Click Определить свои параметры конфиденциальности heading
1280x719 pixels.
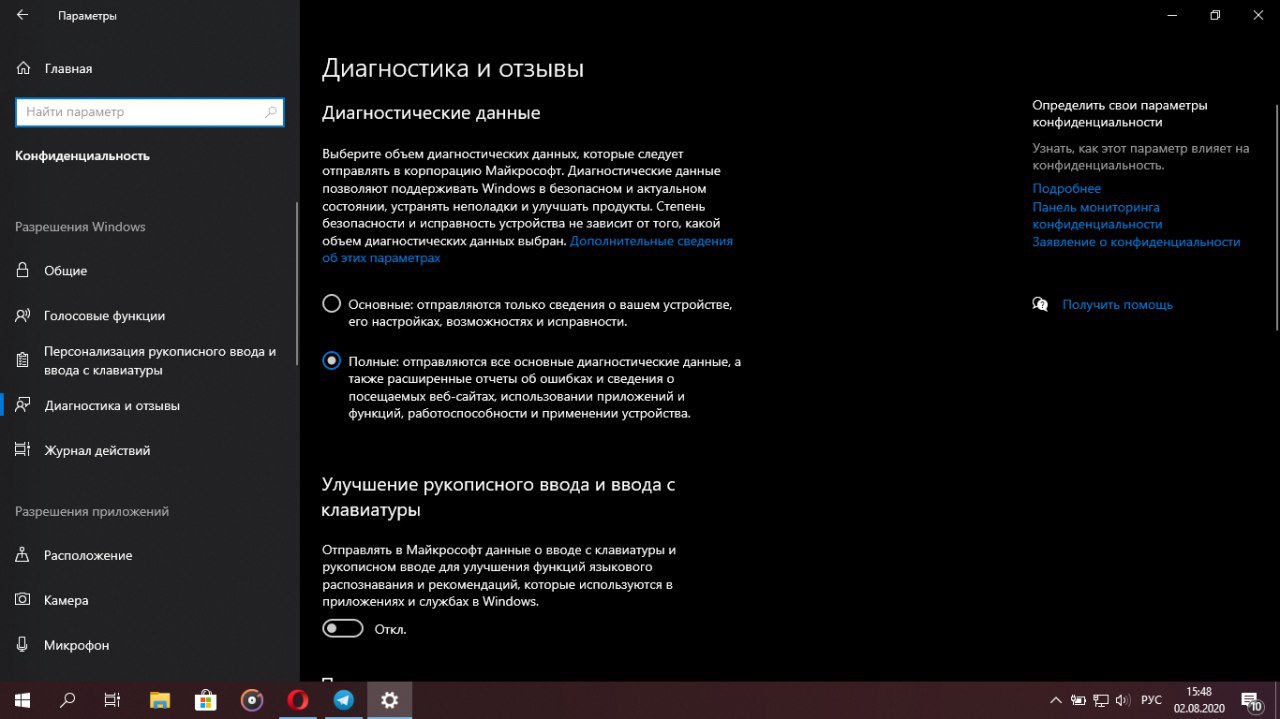[x=1120, y=113]
